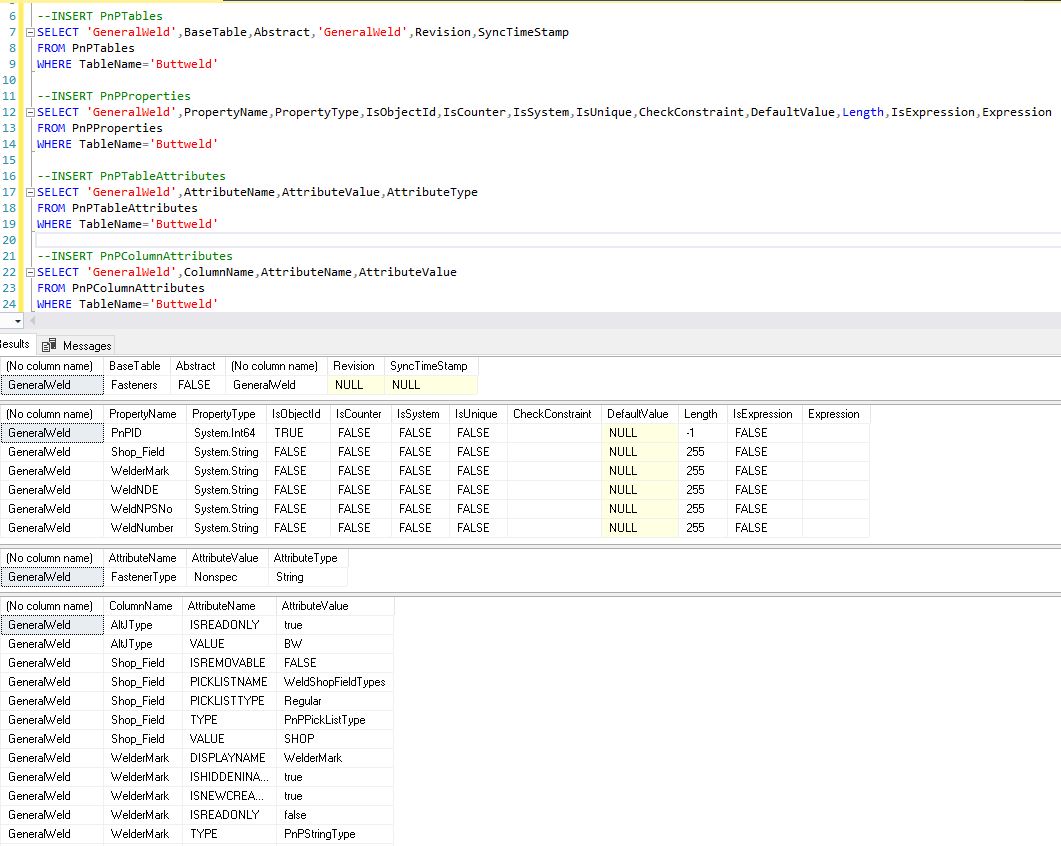Collapse the PnPTables SELECT block
The width and height of the screenshot is (1061, 846).
coord(30,32)
